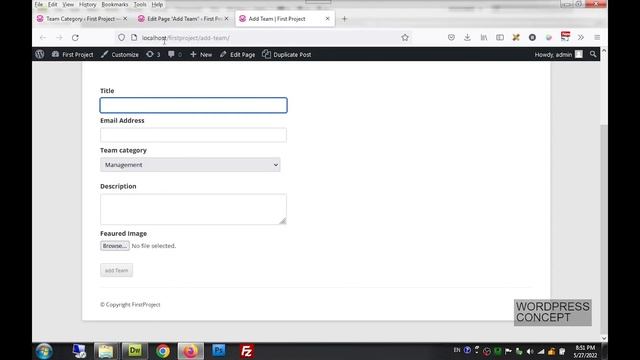Image resolution: width=640 pixels, height=360 pixels.
Task: Click the back navigation arrow
Action: [x=43, y=38]
